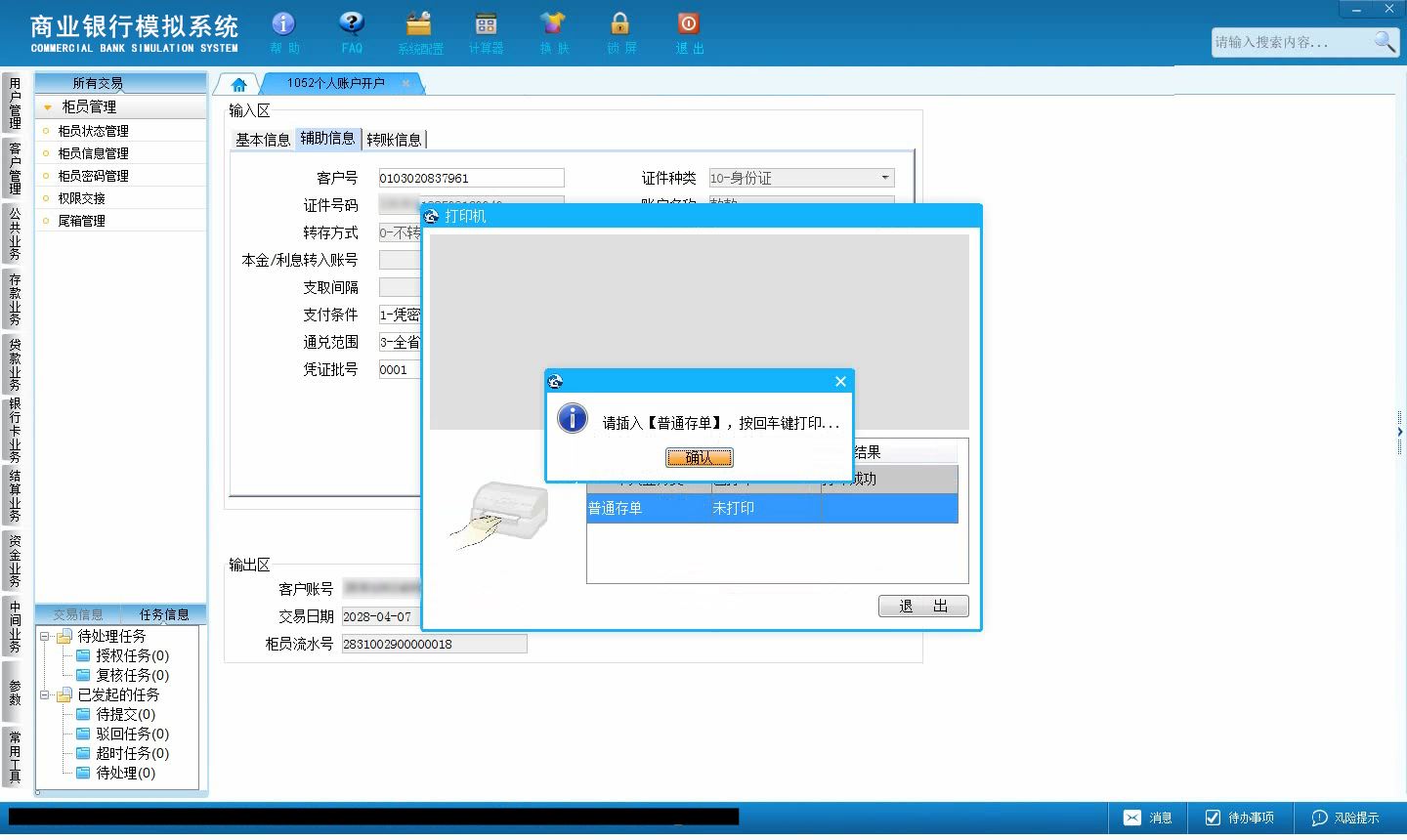1407x840 pixels.
Task: Open 柜员信息管理 menu item
Action: pyautogui.click(x=93, y=153)
